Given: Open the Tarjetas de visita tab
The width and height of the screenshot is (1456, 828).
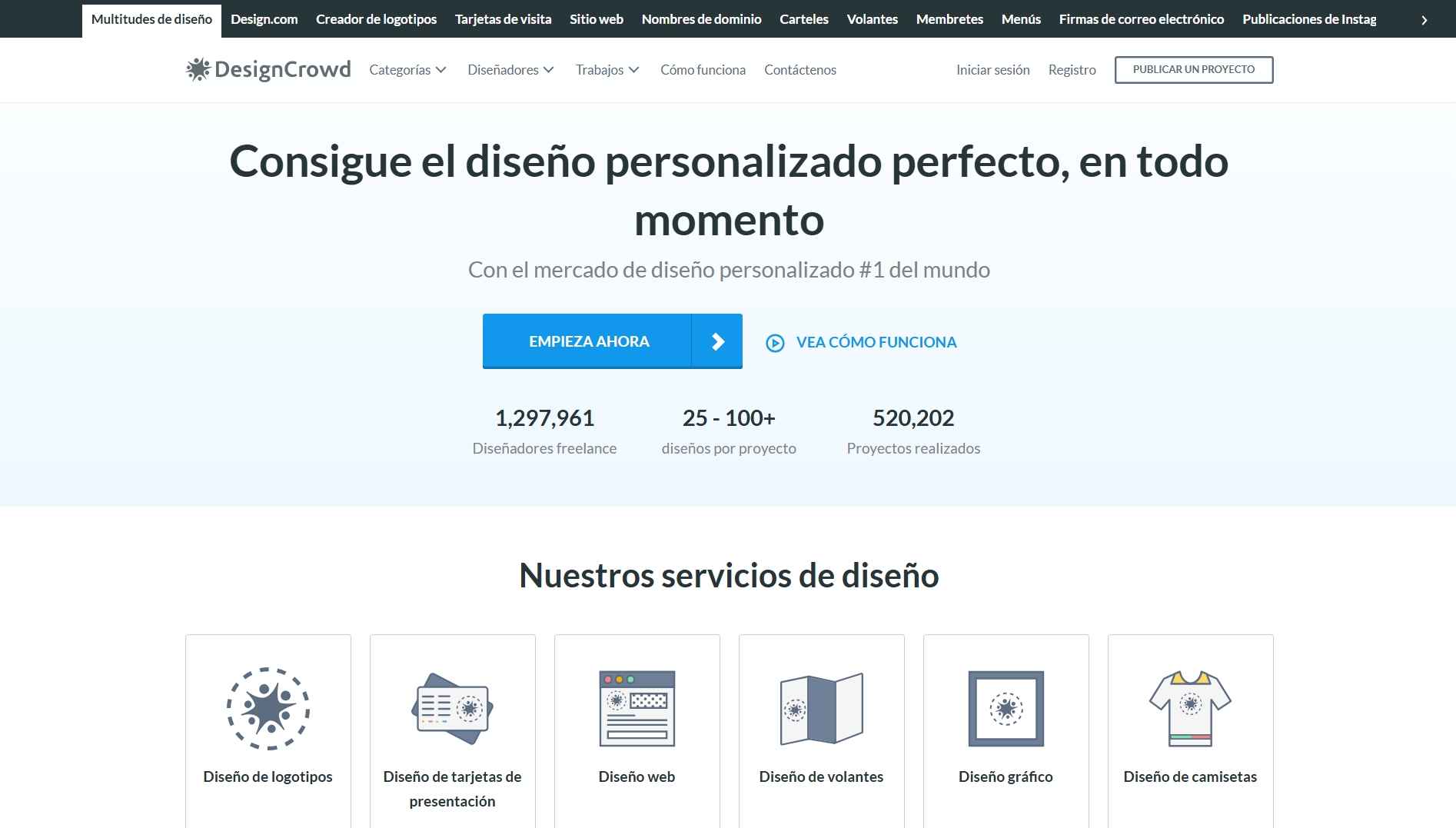Looking at the screenshot, I should coord(503,19).
